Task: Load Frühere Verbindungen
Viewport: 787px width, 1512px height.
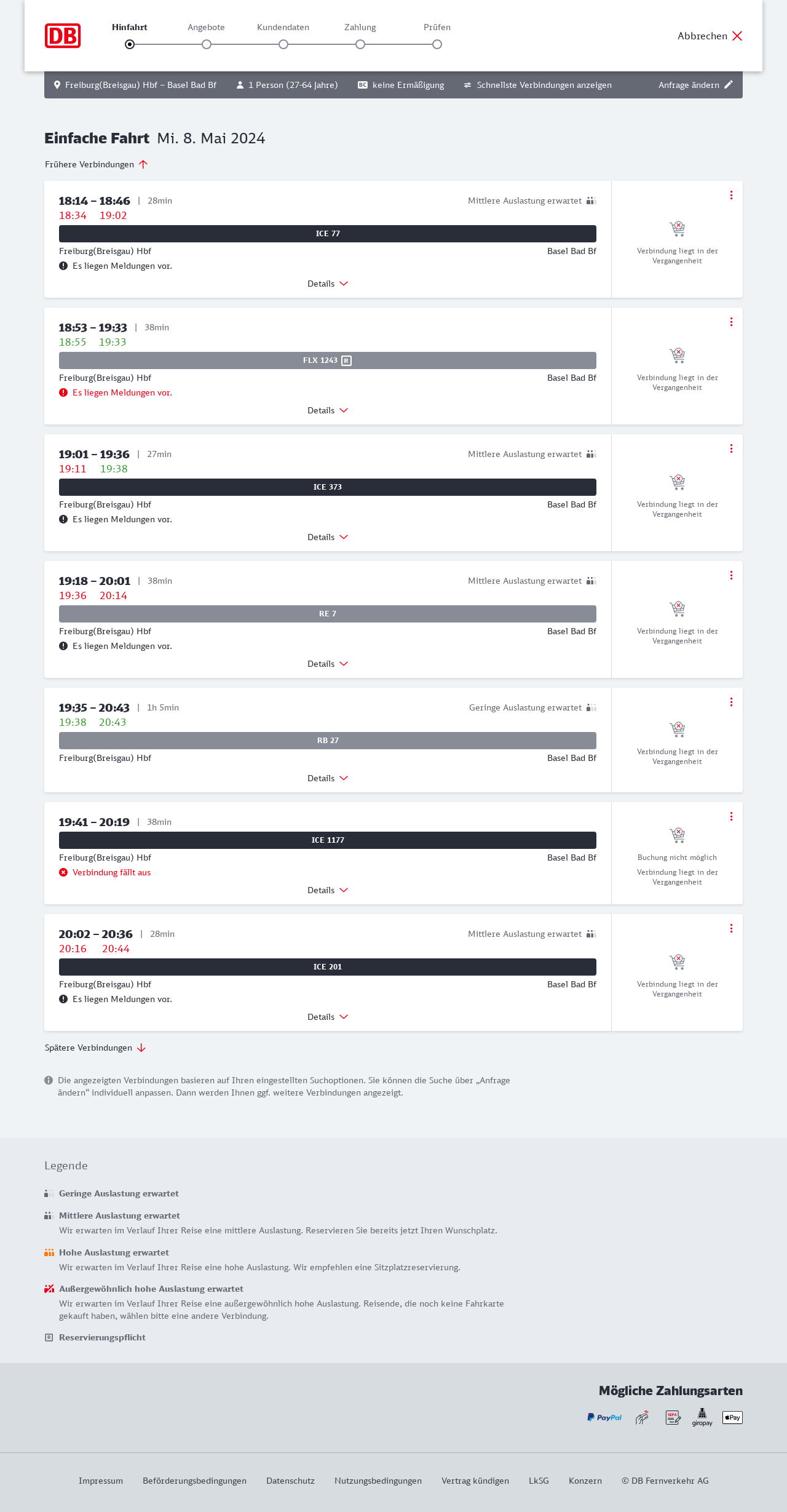Action: (x=97, y=164)
